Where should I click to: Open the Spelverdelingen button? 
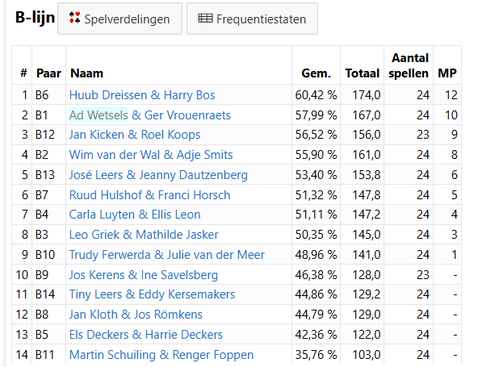pos(120,19)
